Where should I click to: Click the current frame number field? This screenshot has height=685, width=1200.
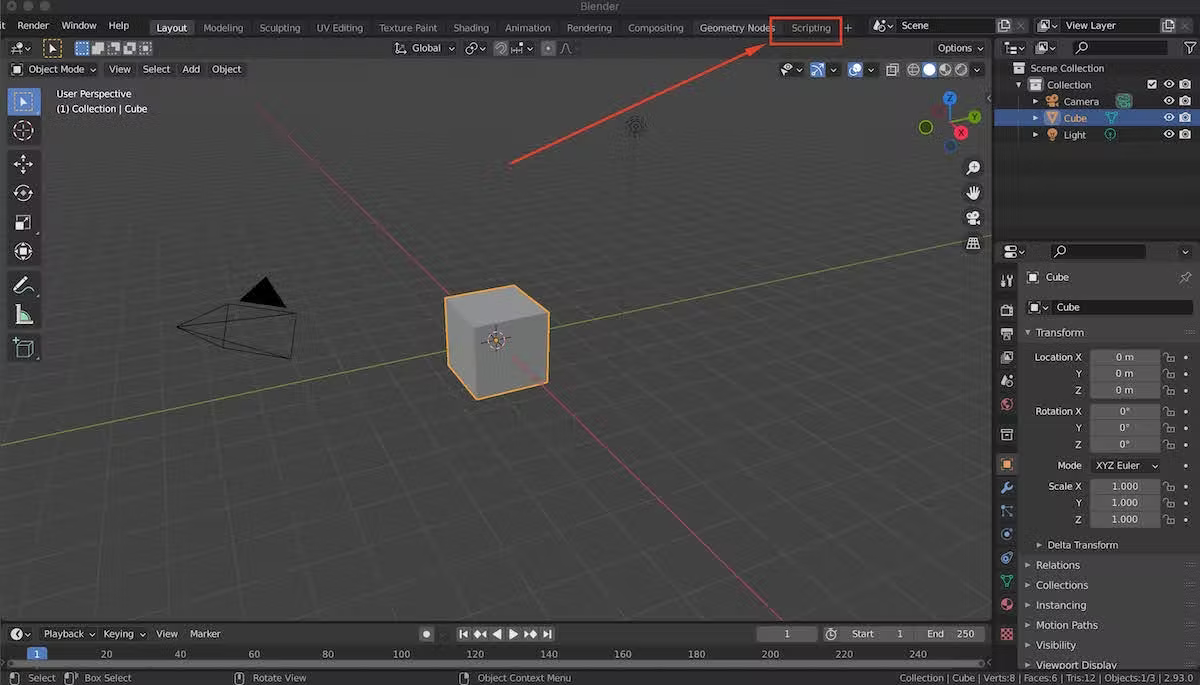click(786, 633)
